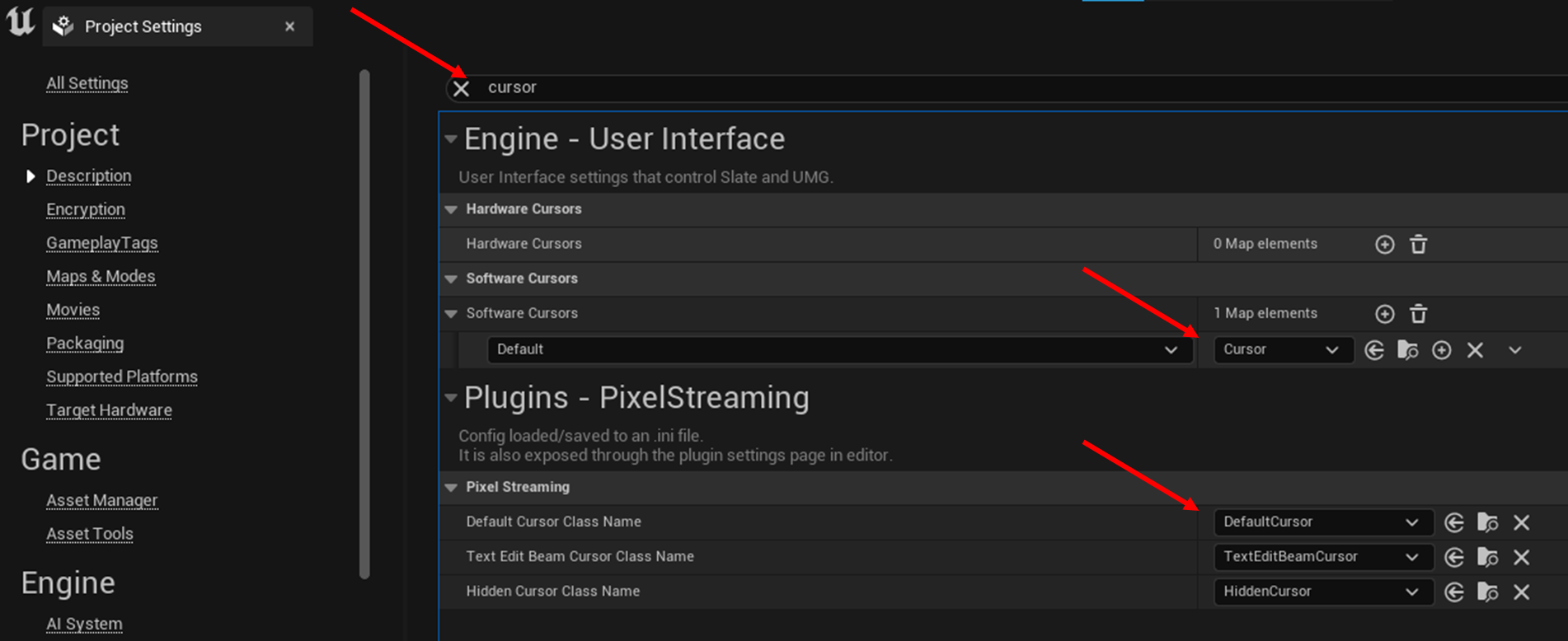Use selected asset for Hidden Cursor Class Name
Image resolution: width=1568 pixels, height=641 pixels.
tap(1454, 592)
